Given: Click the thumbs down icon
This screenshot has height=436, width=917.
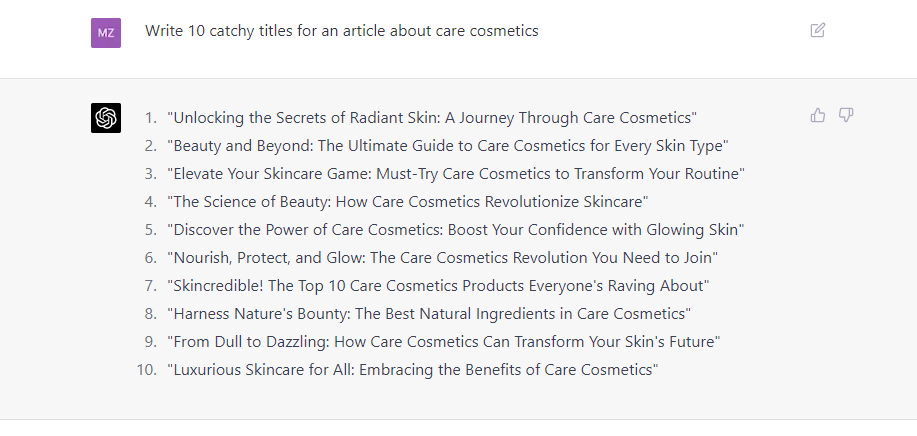Looking at the screenshot, I should (x=846, y=115).
